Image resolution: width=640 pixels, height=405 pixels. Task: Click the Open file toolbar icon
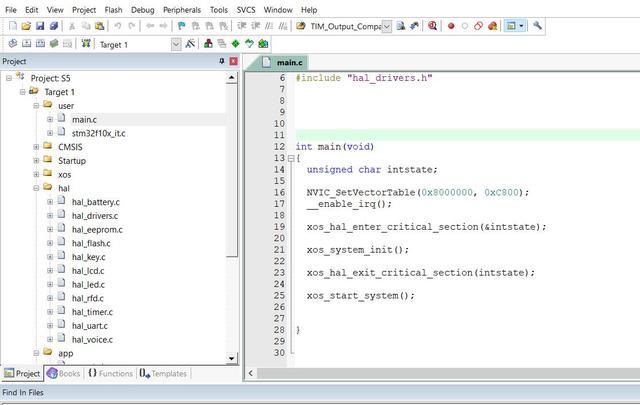pos(26,26)
